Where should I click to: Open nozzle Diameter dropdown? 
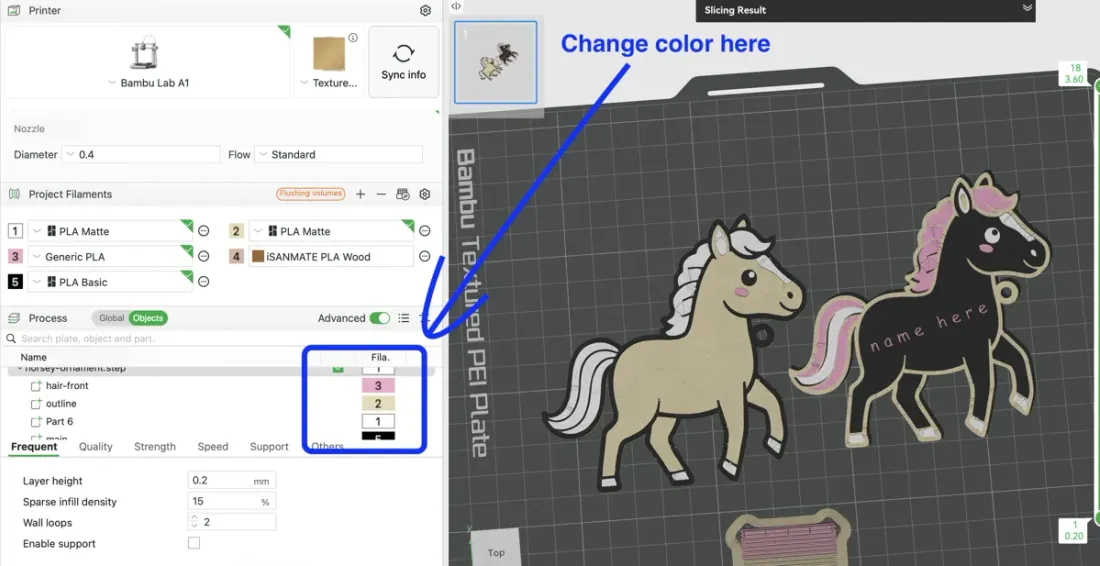click(141, 154)
